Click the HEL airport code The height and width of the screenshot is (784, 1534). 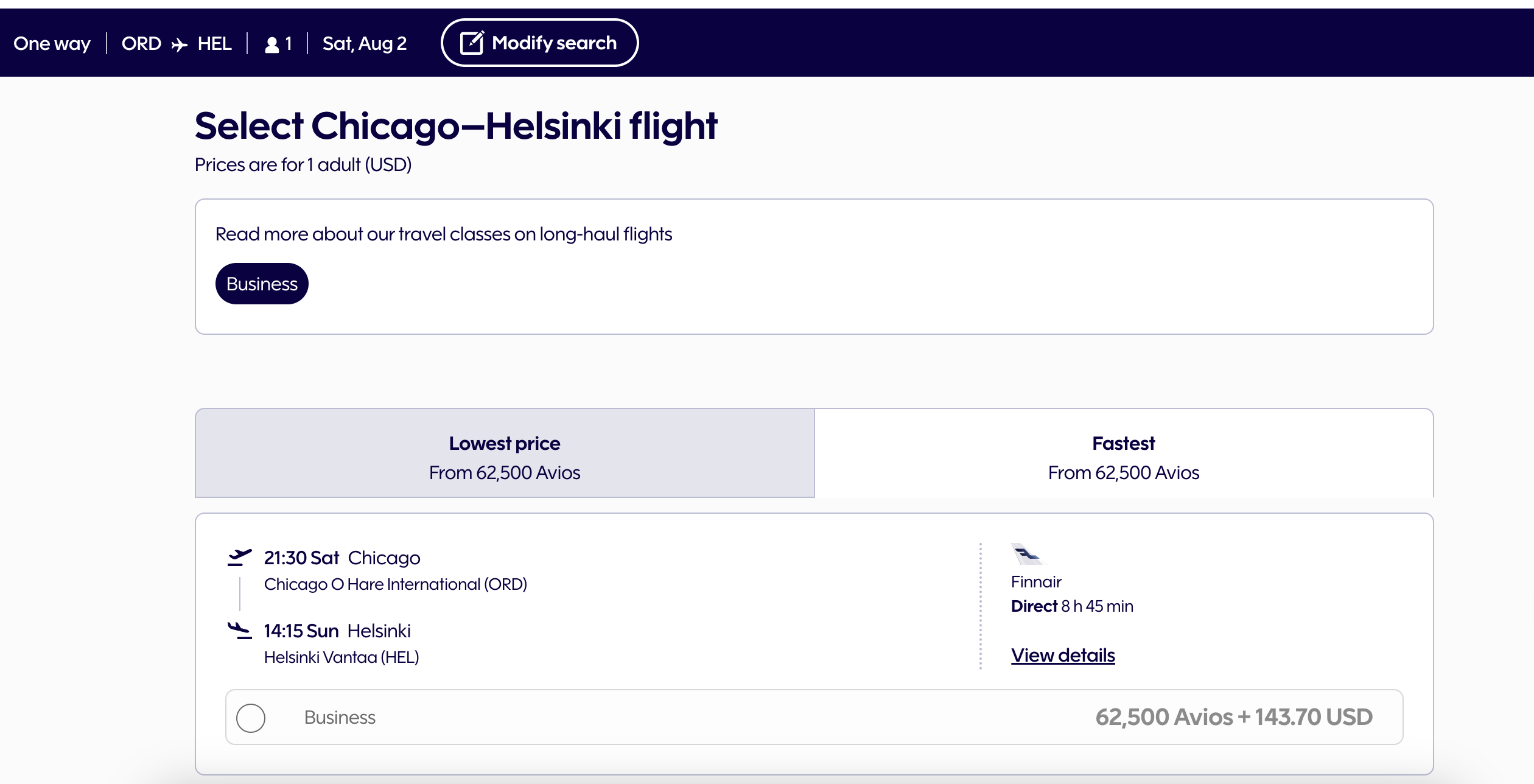pos(214,43)
